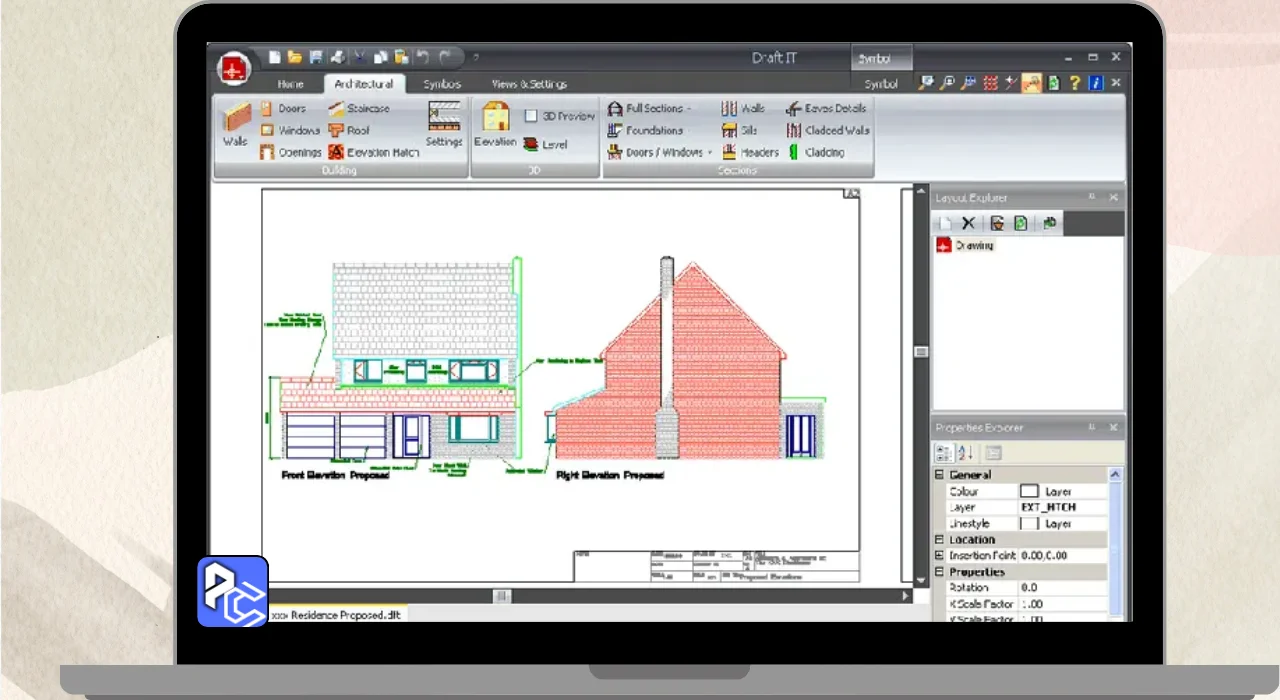Open the Symbols ribbon tab
This screenshot has height=700, width=1280.
click(441, 84)
